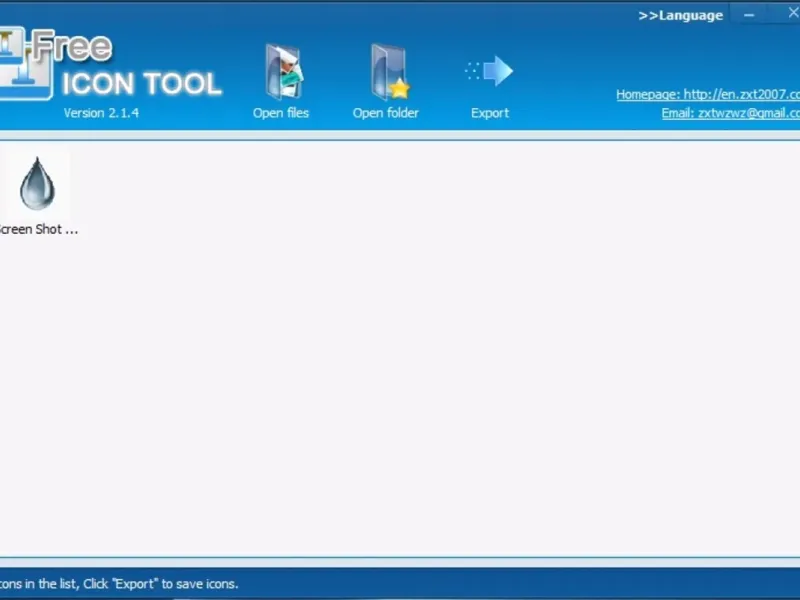Click the Export arrow icon
Screen dimensions: 800x600
(x=489, y=71)
